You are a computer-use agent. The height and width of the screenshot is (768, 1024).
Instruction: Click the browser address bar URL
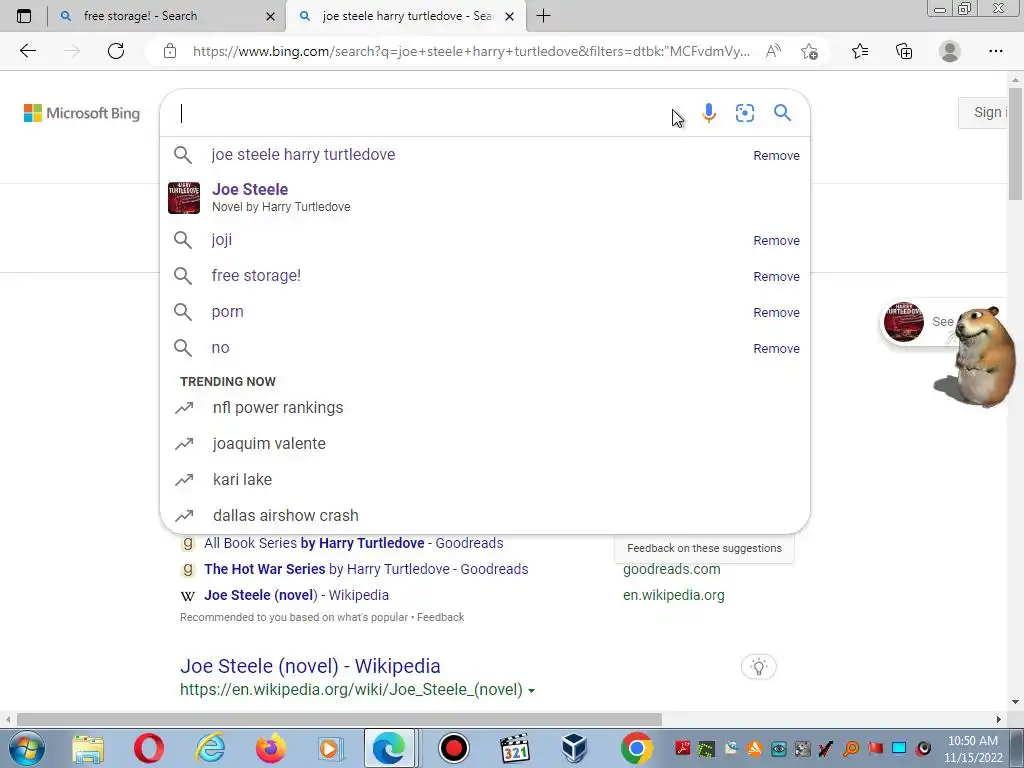pyautogui.click(x=470, y=51)
